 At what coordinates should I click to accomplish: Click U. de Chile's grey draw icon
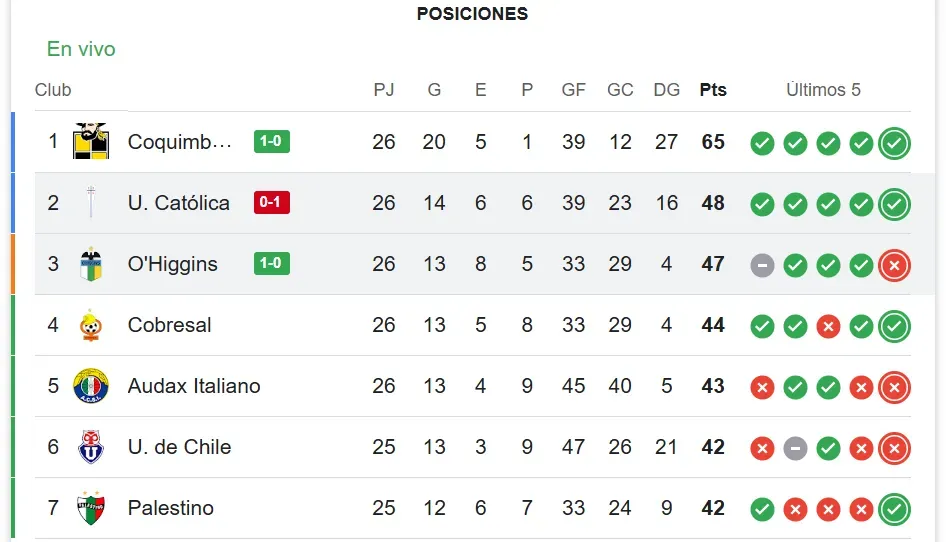pos(795,448)
